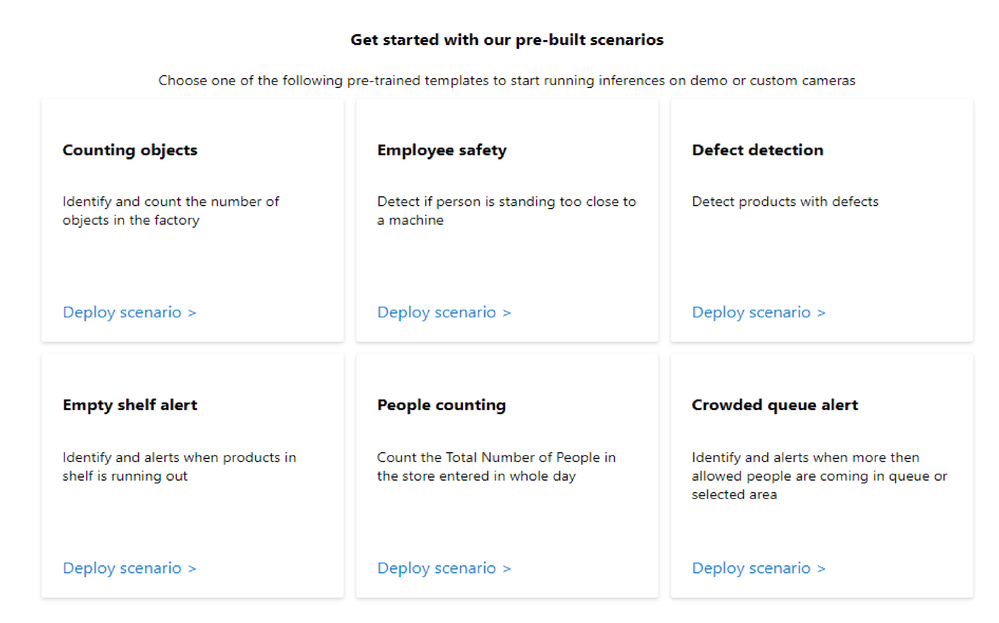This screenshot has height=623, width=999.
Task: Deploy the Crowded queue alert scenario
Action: 758,568
